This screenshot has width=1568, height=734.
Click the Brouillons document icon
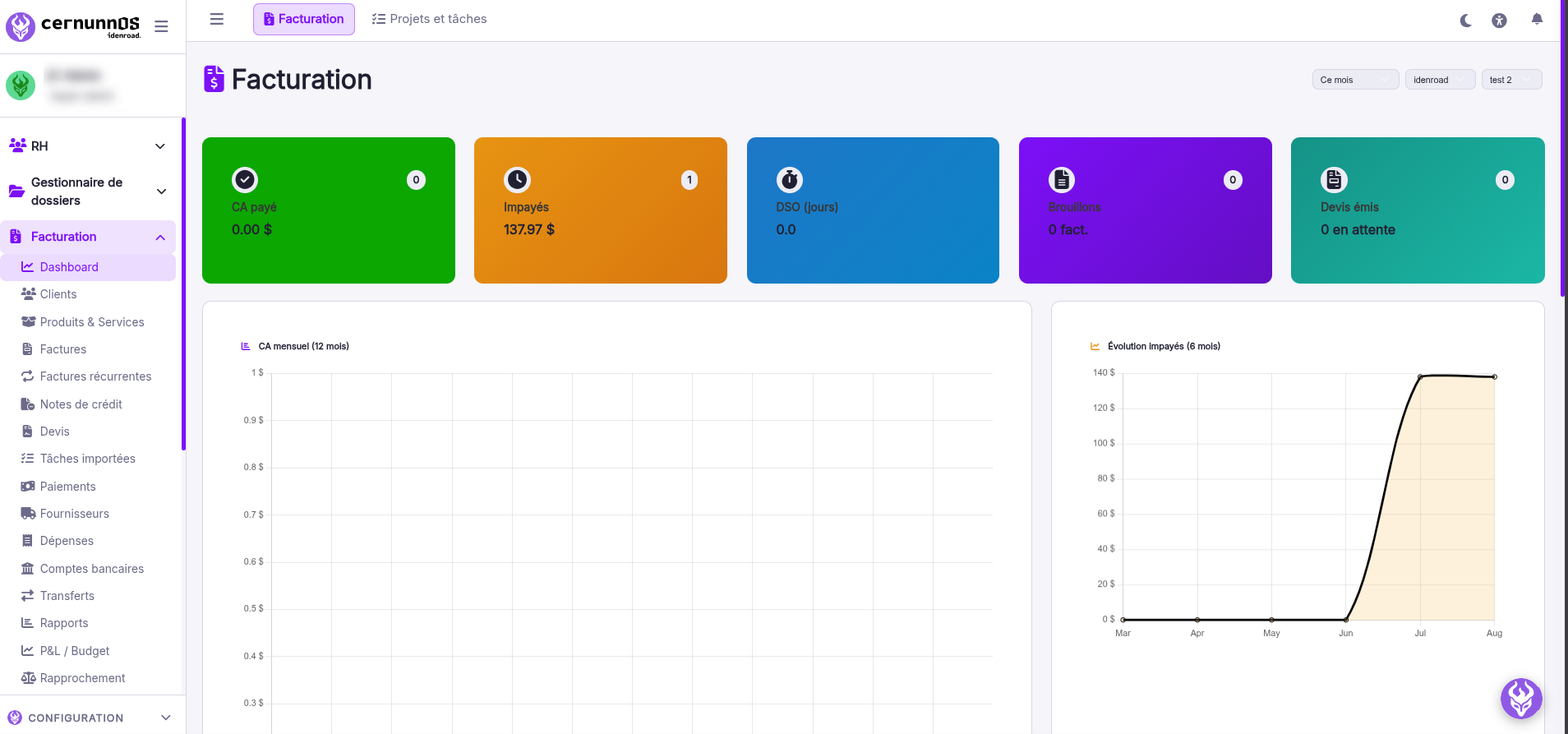coord(1062,179)
